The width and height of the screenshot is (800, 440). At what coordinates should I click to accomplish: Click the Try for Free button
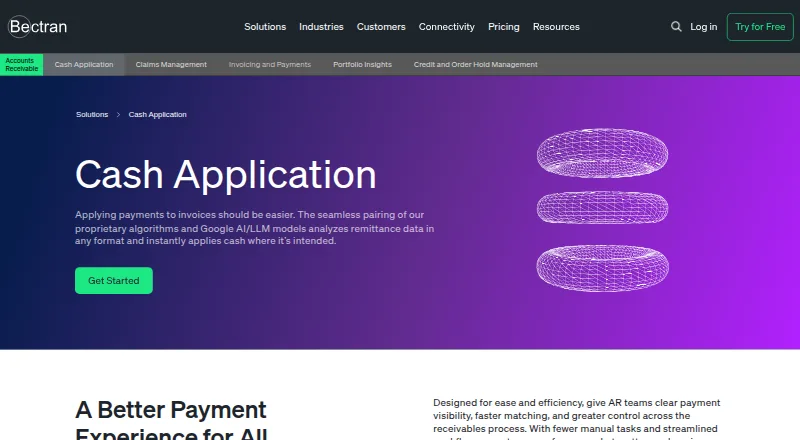(x=760, y=27)
